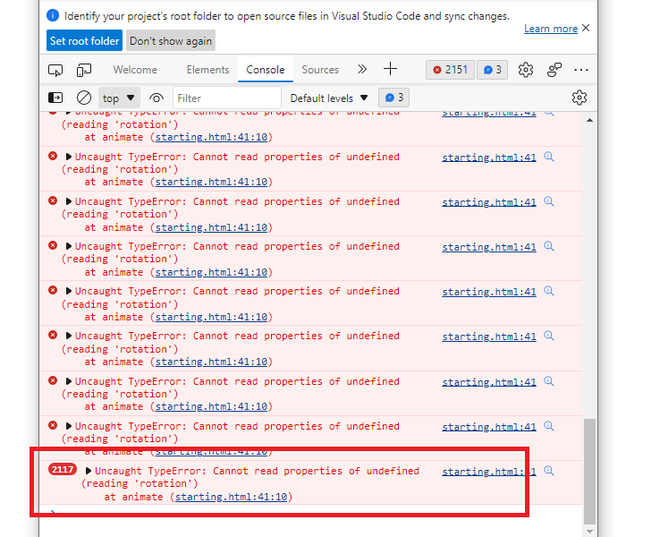Image resolution: width=660 pixels, height=537 pixels.
Task: Click the live expression eye icon
Action: click(157, 98)
